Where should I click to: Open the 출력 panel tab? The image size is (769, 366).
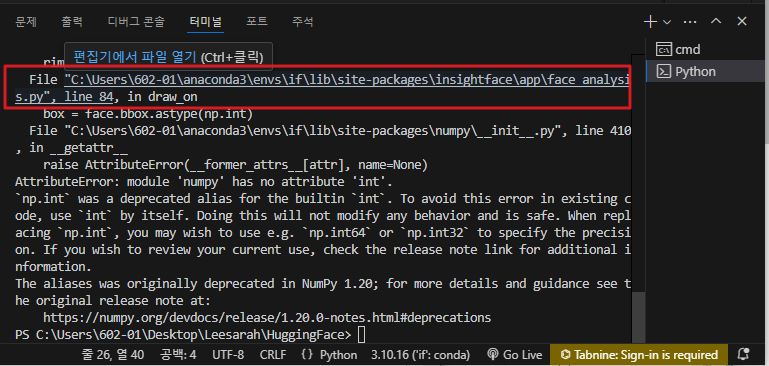pyautogui.click(x=72, y=22)
